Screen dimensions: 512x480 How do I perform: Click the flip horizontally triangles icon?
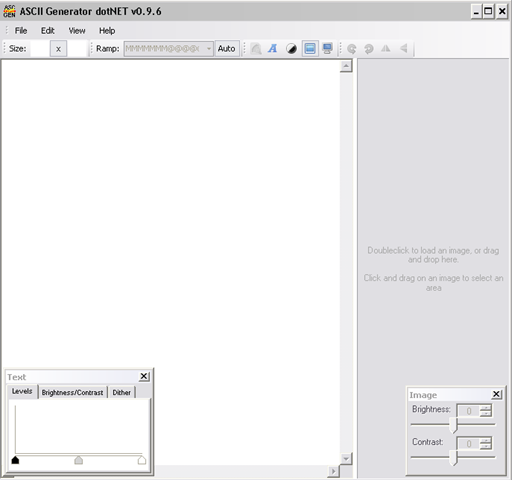click(x=386, y=49)
